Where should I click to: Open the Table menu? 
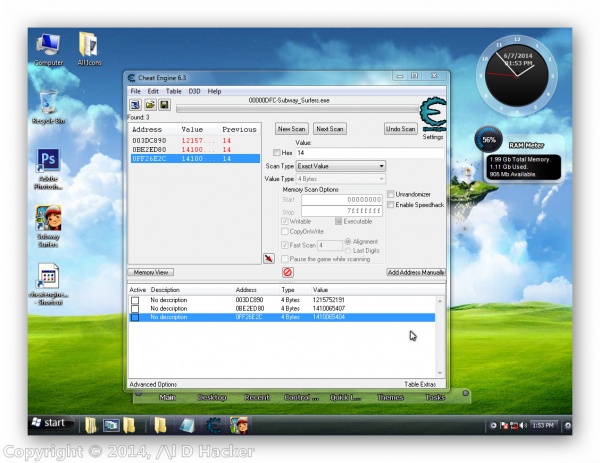(x=174, y=91)
